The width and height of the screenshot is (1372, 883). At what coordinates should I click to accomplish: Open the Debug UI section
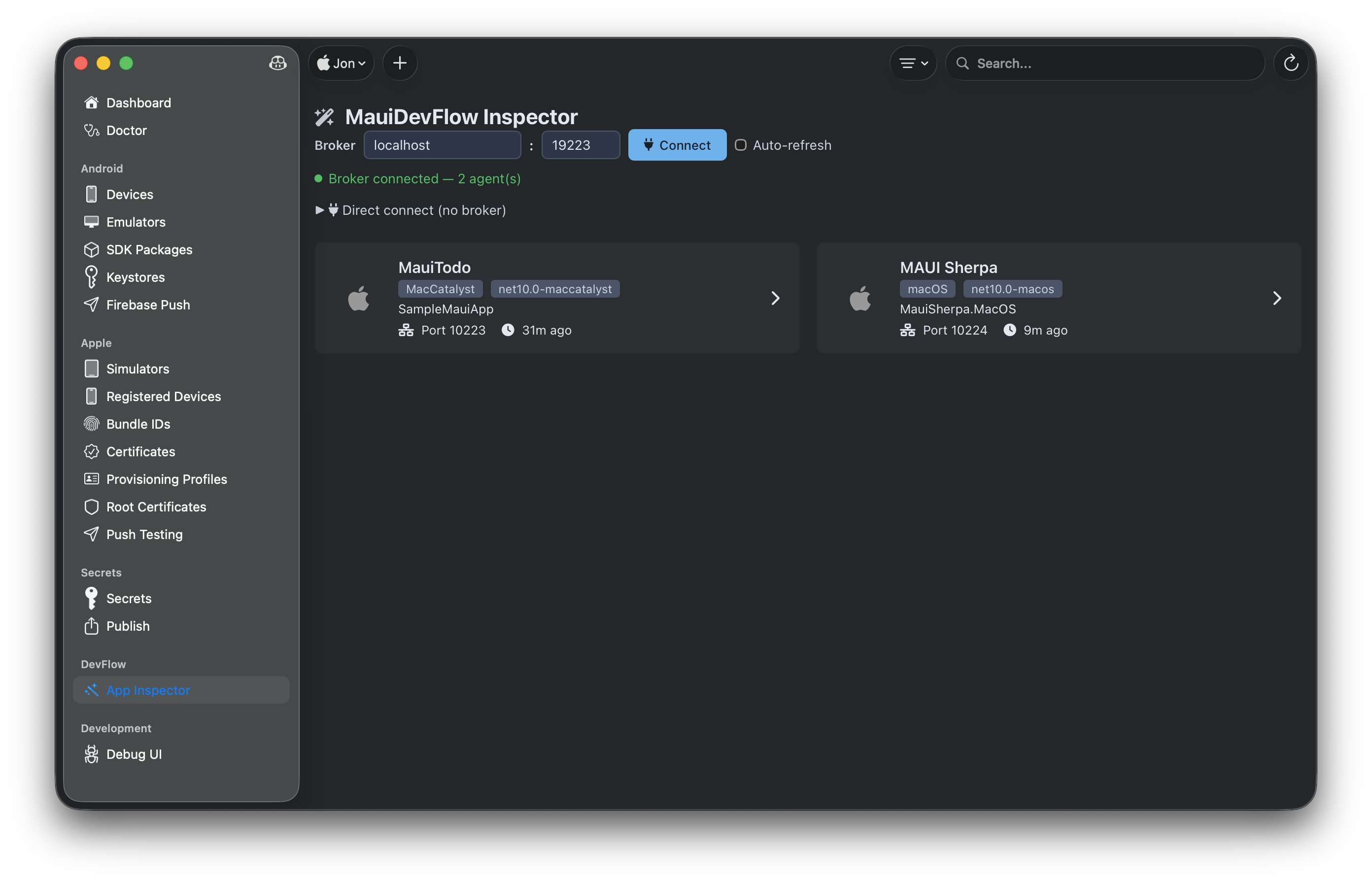point(134,754)
